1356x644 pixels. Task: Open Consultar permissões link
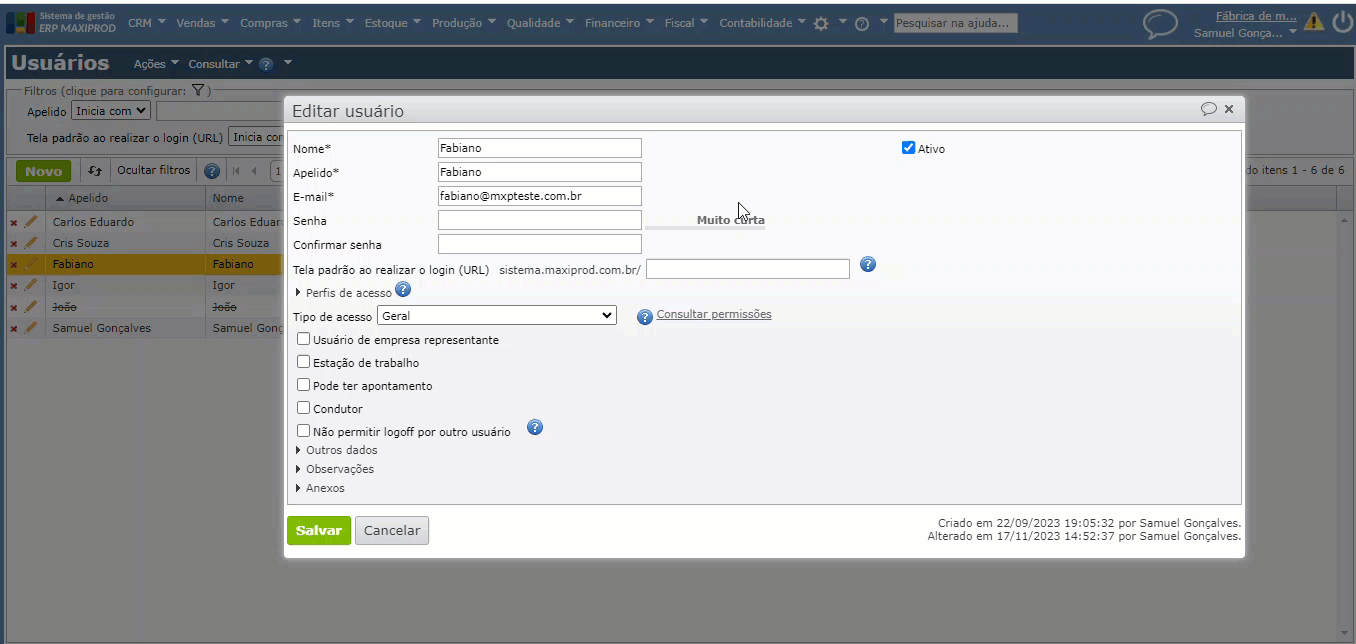point(714,314)
